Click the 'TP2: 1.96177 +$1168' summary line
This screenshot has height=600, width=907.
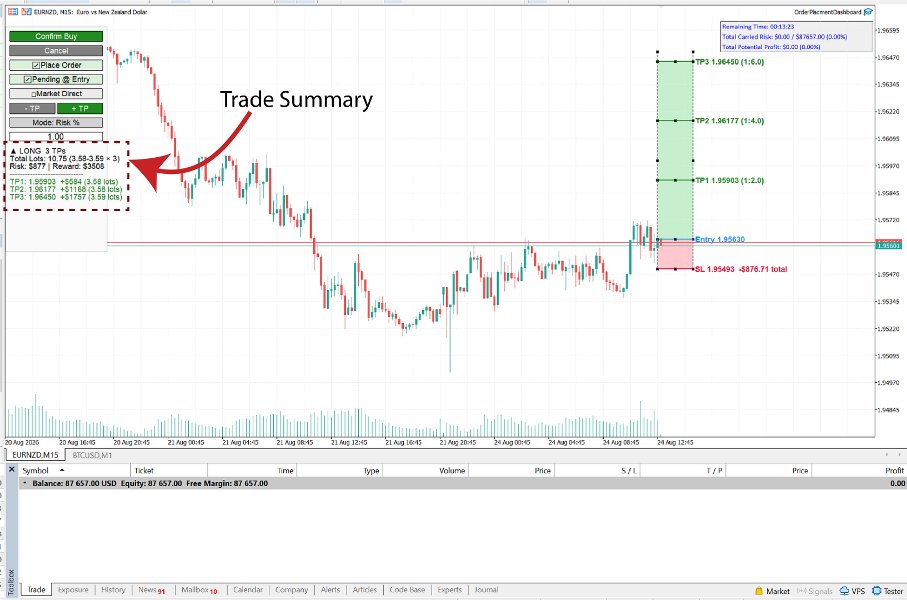click(x=66, y=189)
